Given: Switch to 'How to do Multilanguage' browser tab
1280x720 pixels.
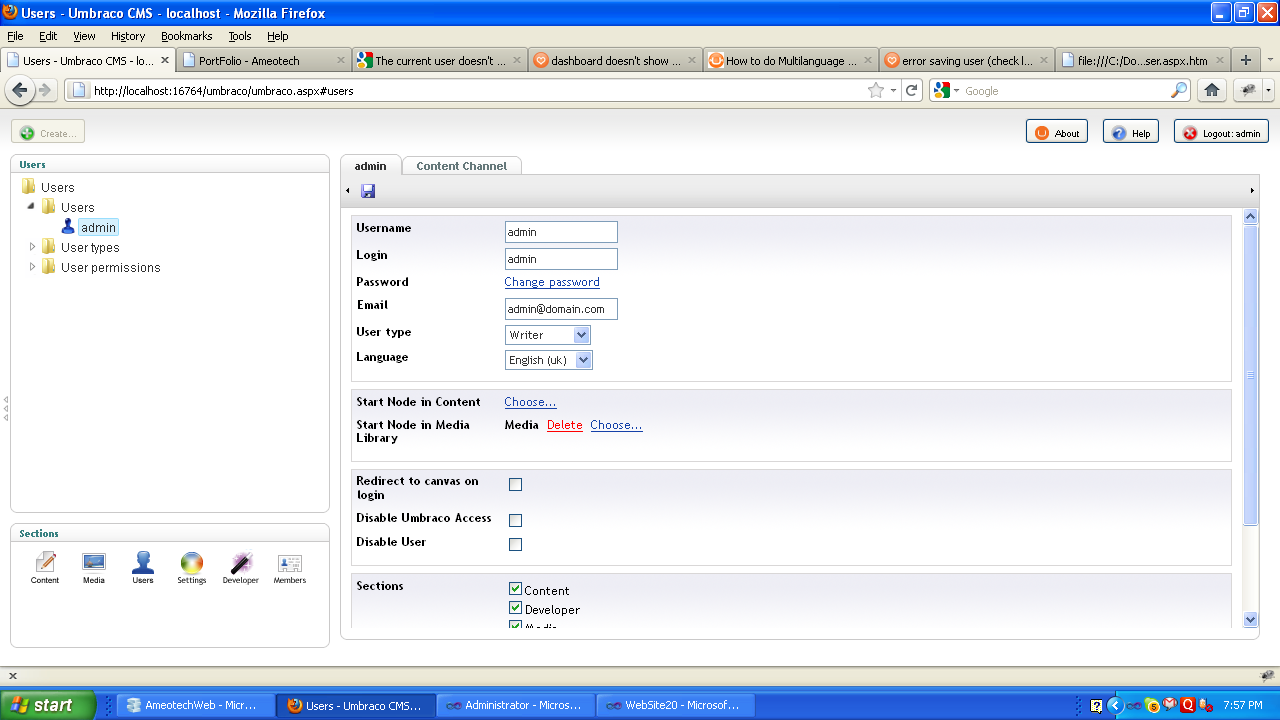Looking at the screenshot, I should (791, 60).
